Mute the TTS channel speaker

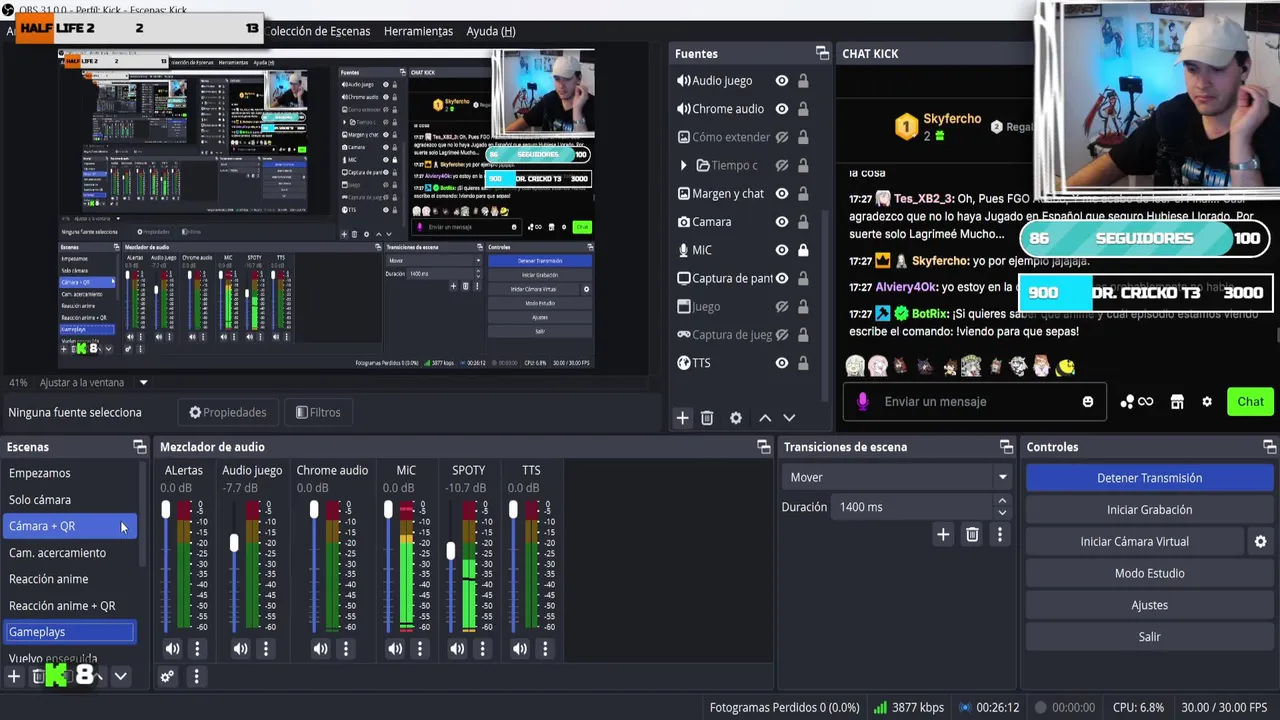point(520,649)
